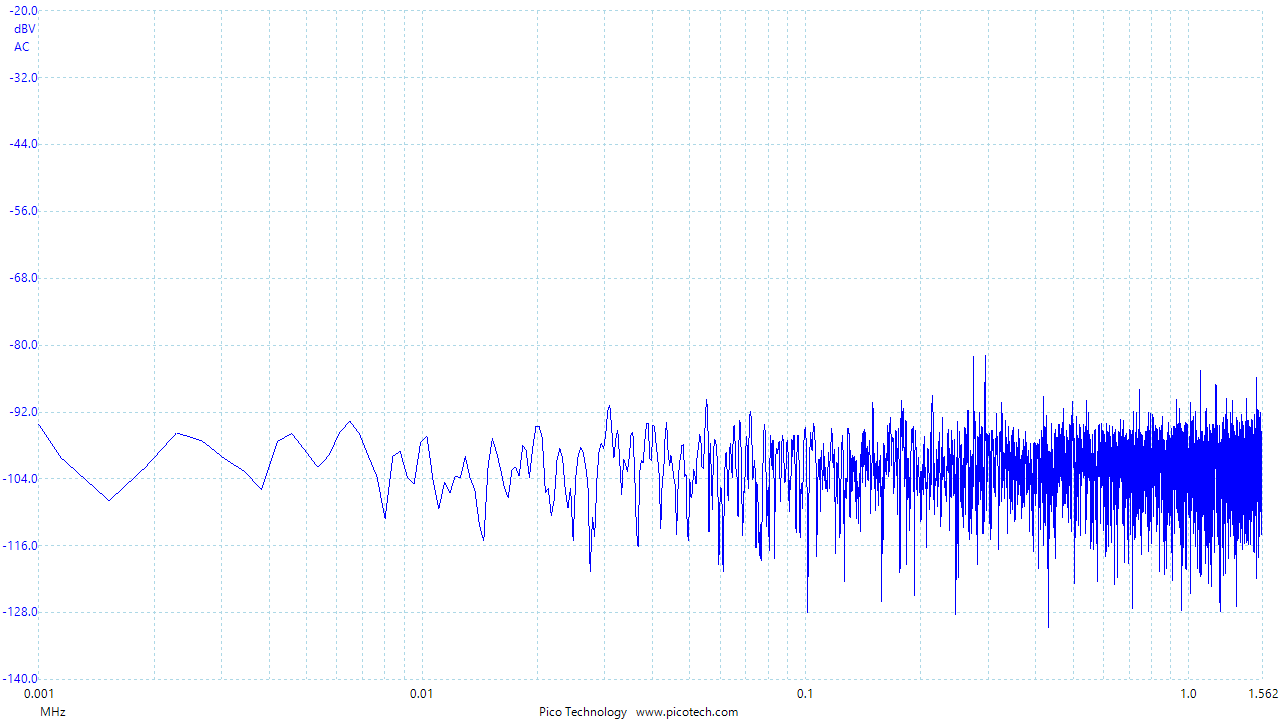The height and width of the screenshot is (720, 1280).
Task: Click the Pico Technology footer text
Action: click(x=583, y=712)
